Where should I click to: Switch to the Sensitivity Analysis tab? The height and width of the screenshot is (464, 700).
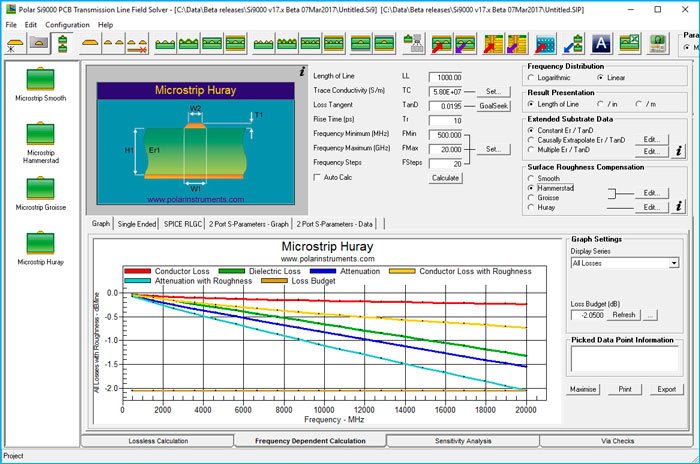tap(463, 441)
